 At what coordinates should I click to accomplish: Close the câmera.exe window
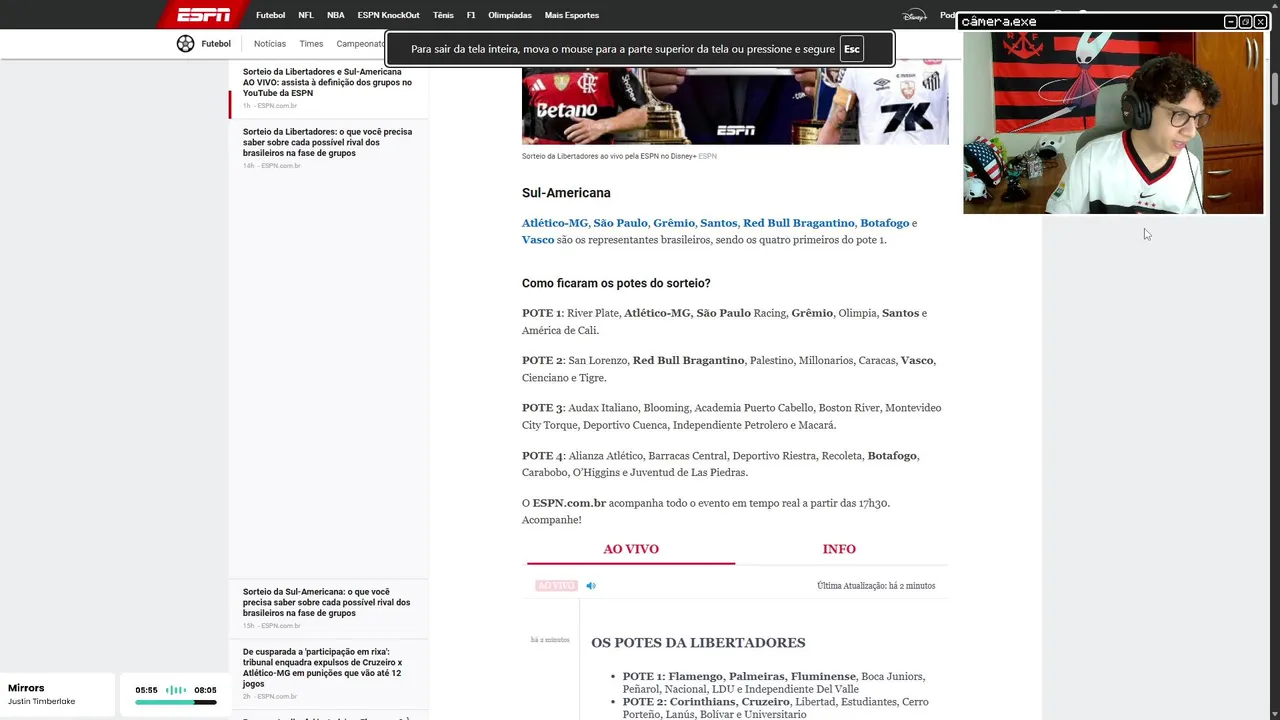coord(1260,21)
